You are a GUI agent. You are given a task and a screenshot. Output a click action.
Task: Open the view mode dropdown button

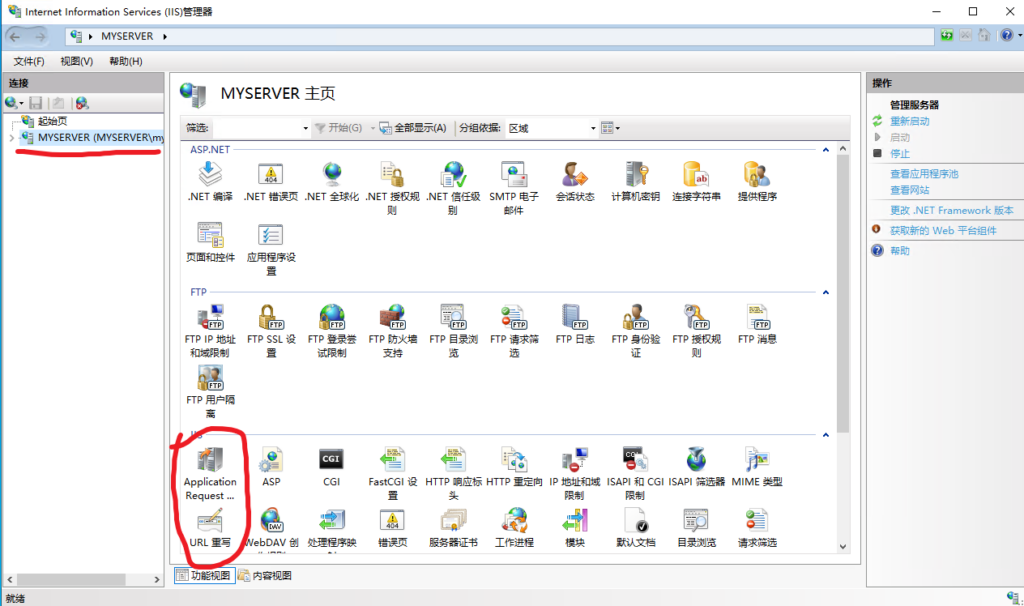pos(610,128)
